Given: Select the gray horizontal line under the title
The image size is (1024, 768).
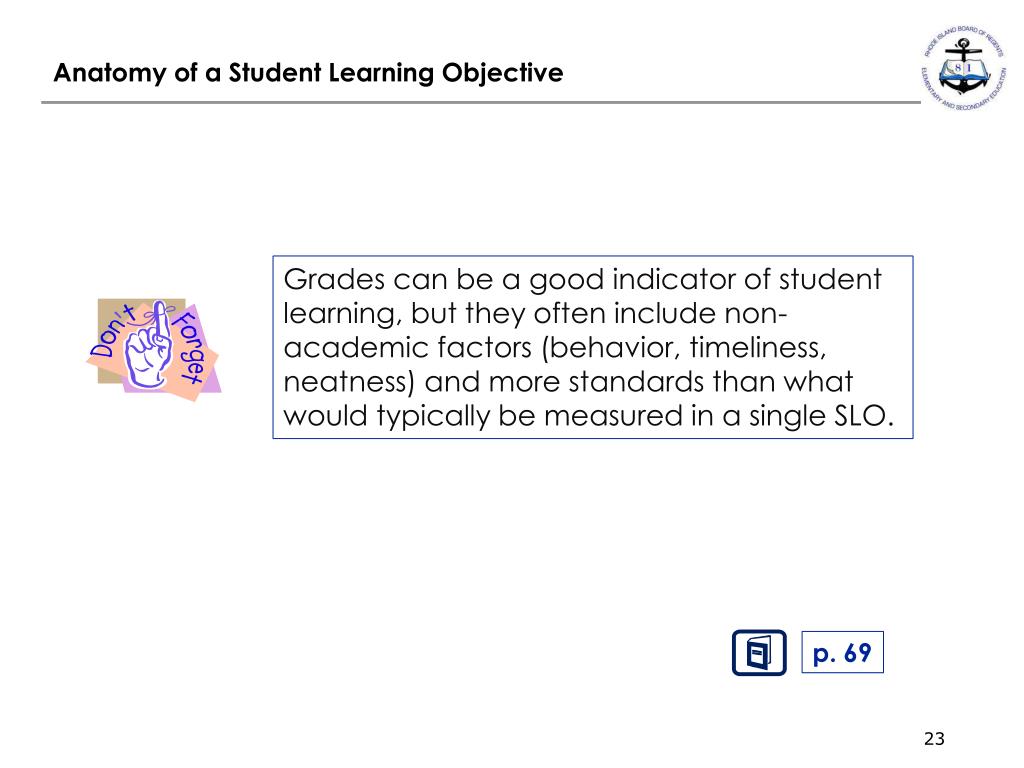Looking at the screenshot, I should [481, 102].
